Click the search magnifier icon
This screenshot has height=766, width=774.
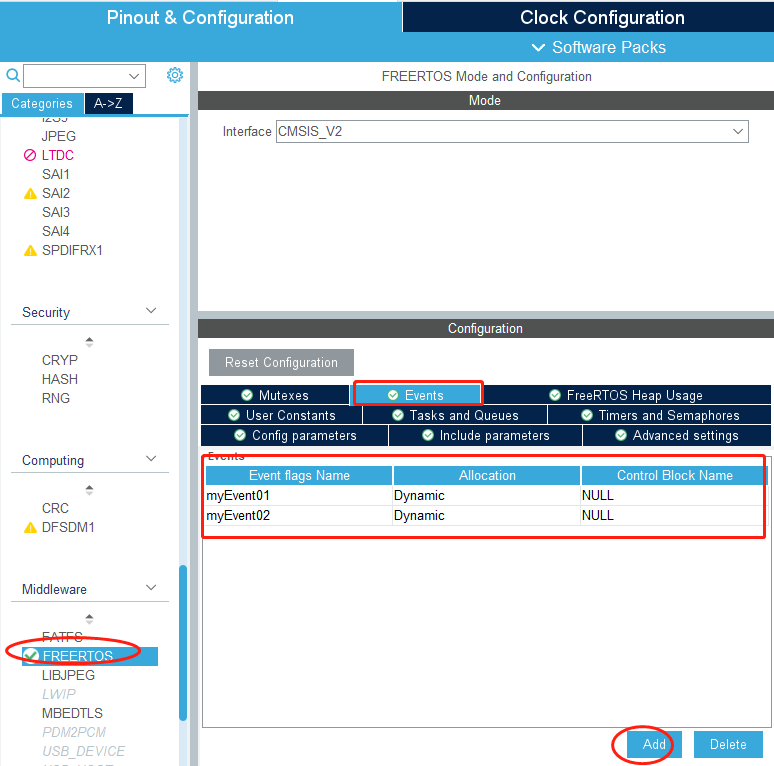(x=13, y=76)
